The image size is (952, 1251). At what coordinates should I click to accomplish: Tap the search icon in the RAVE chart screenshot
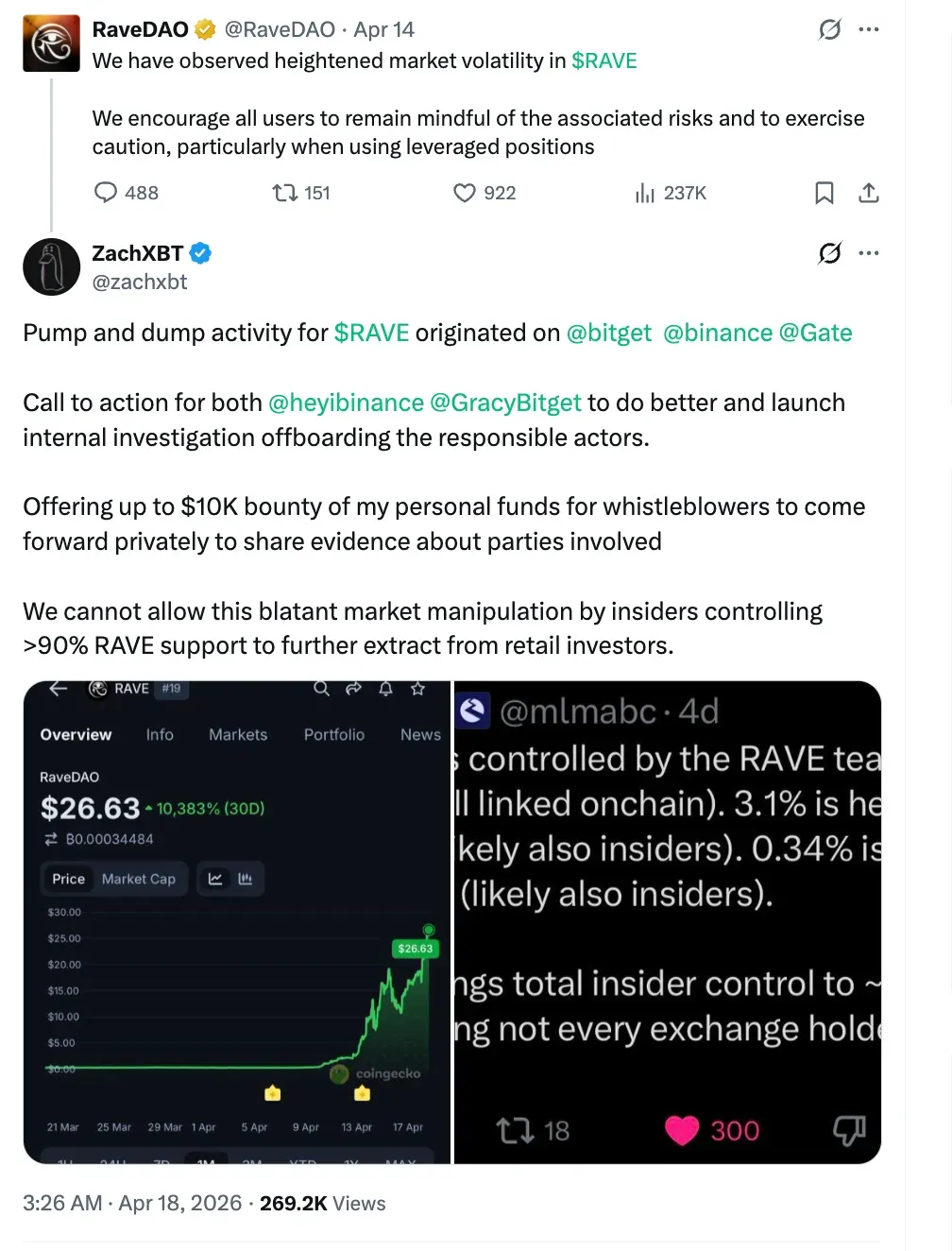click(321, 689)
